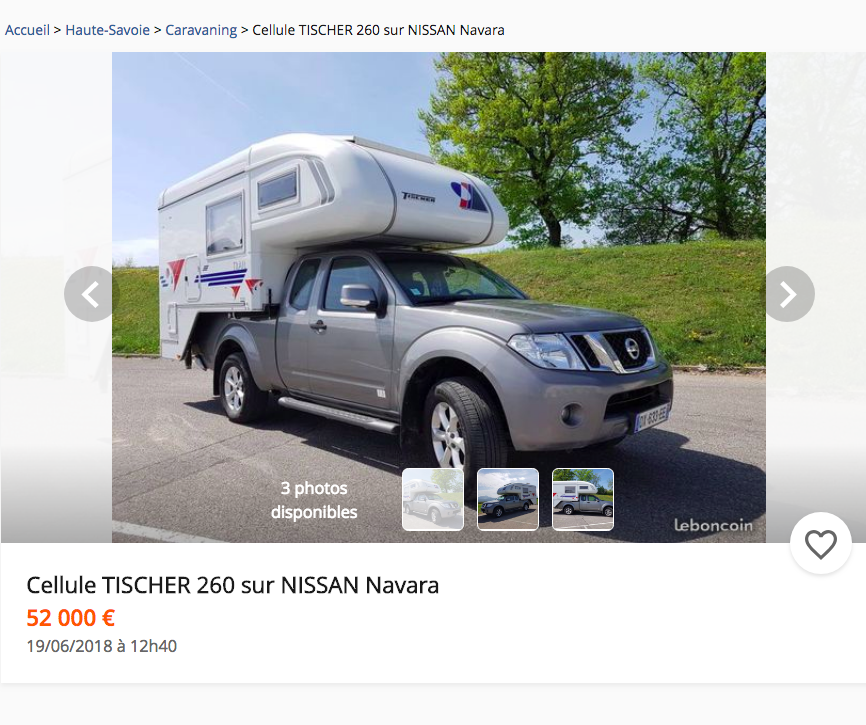
Task: Click the '3 photos disponibles' label
Action: [x=314, y=500]
